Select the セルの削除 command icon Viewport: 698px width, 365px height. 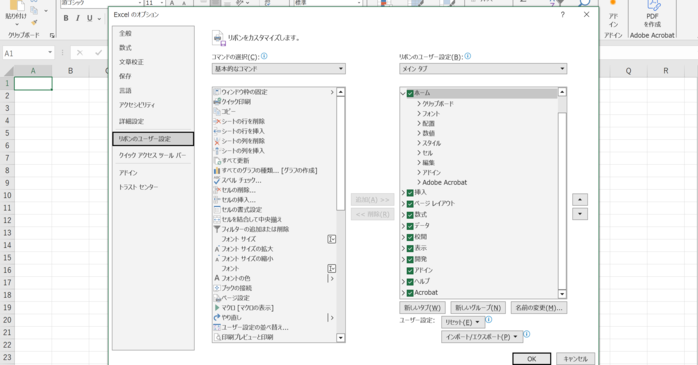(217, 190)
